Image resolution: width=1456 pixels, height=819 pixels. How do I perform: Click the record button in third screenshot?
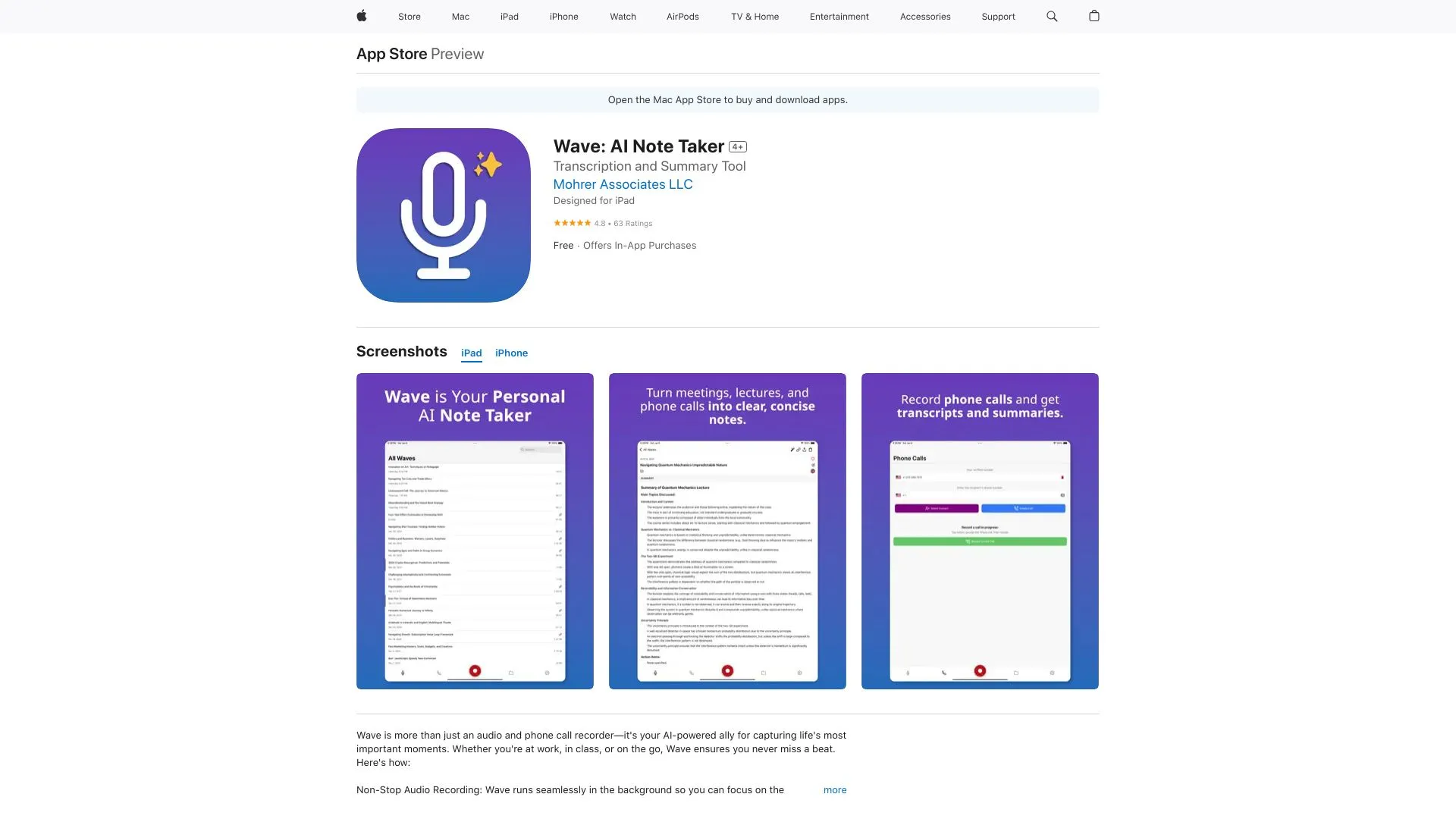coord(980,671)
